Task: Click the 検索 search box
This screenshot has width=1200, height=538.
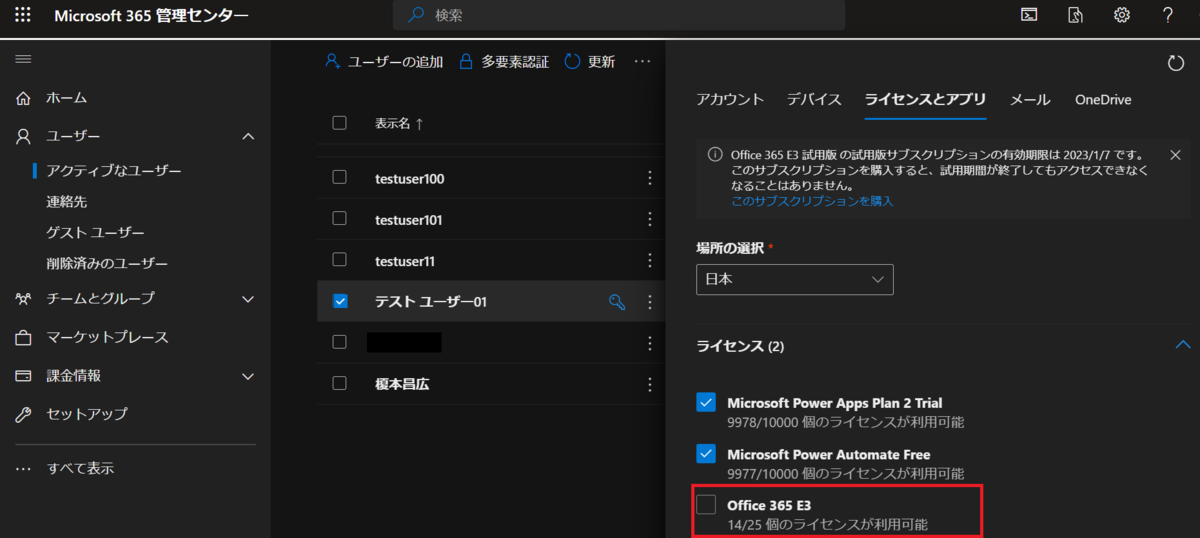Action: click(x=618, y=15)
